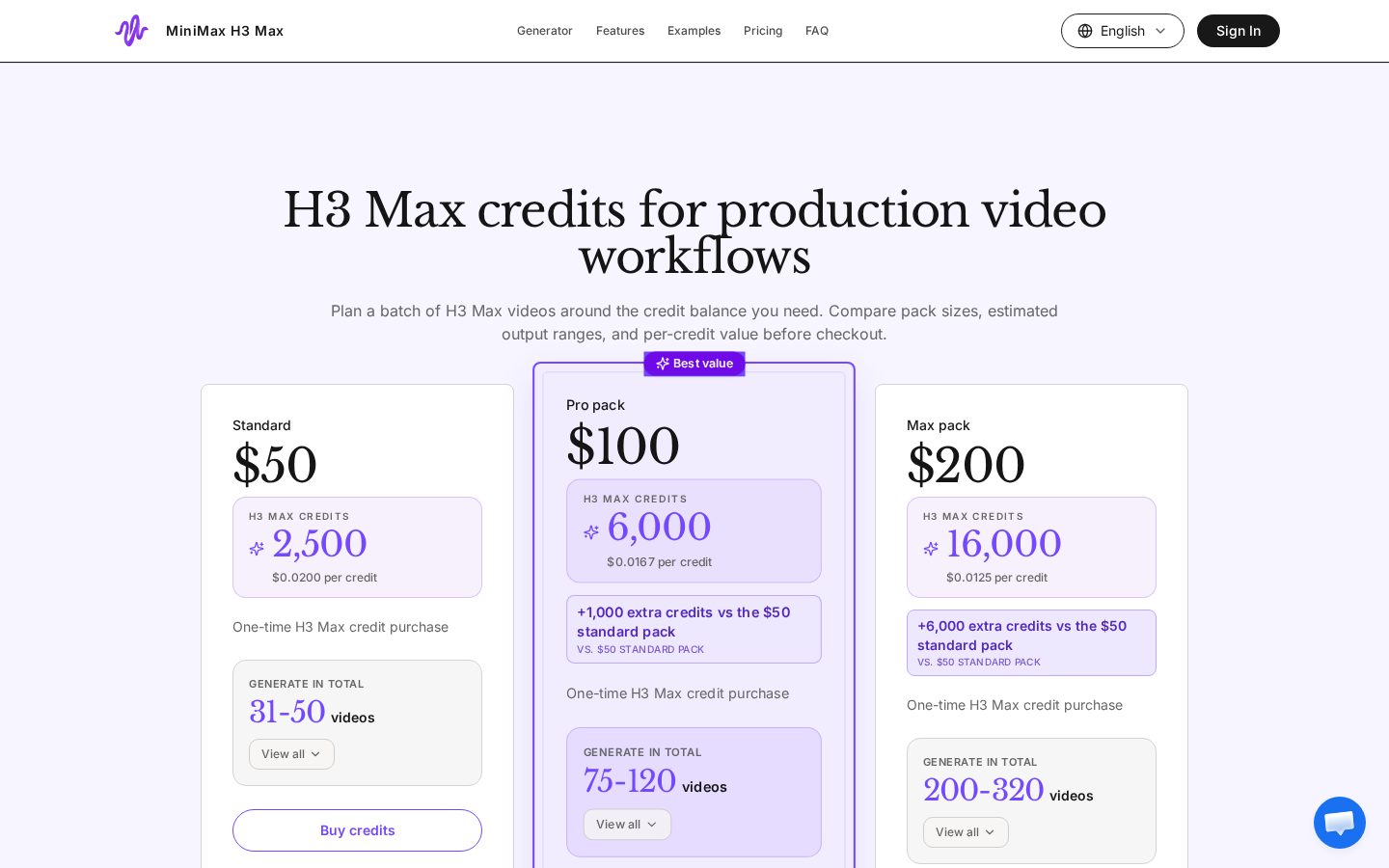The width and height of the screenshot is (1389, 868).
Task: Click the "Max pack" label
Action: coord(938,425)
